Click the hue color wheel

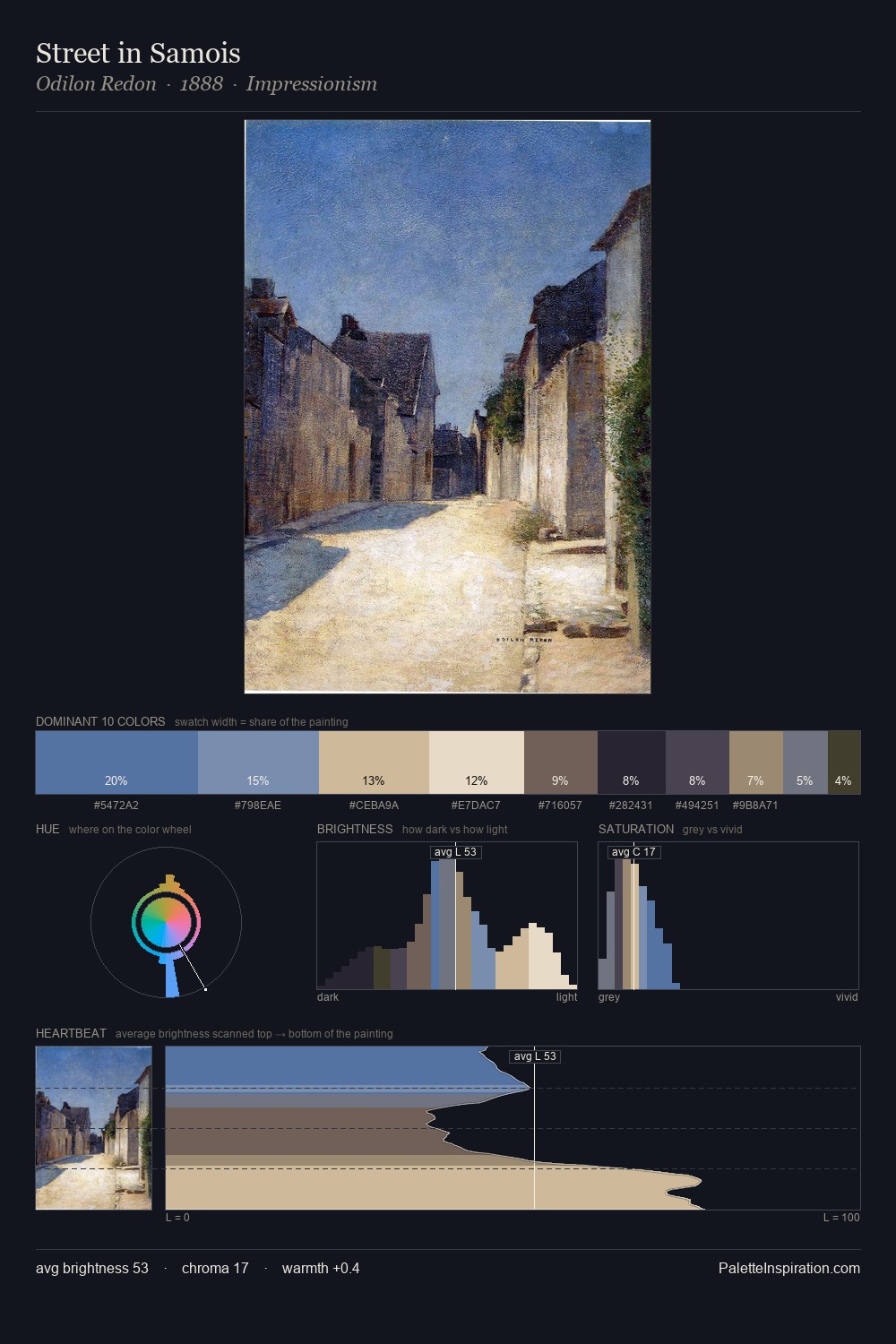[x=166, y=922]
